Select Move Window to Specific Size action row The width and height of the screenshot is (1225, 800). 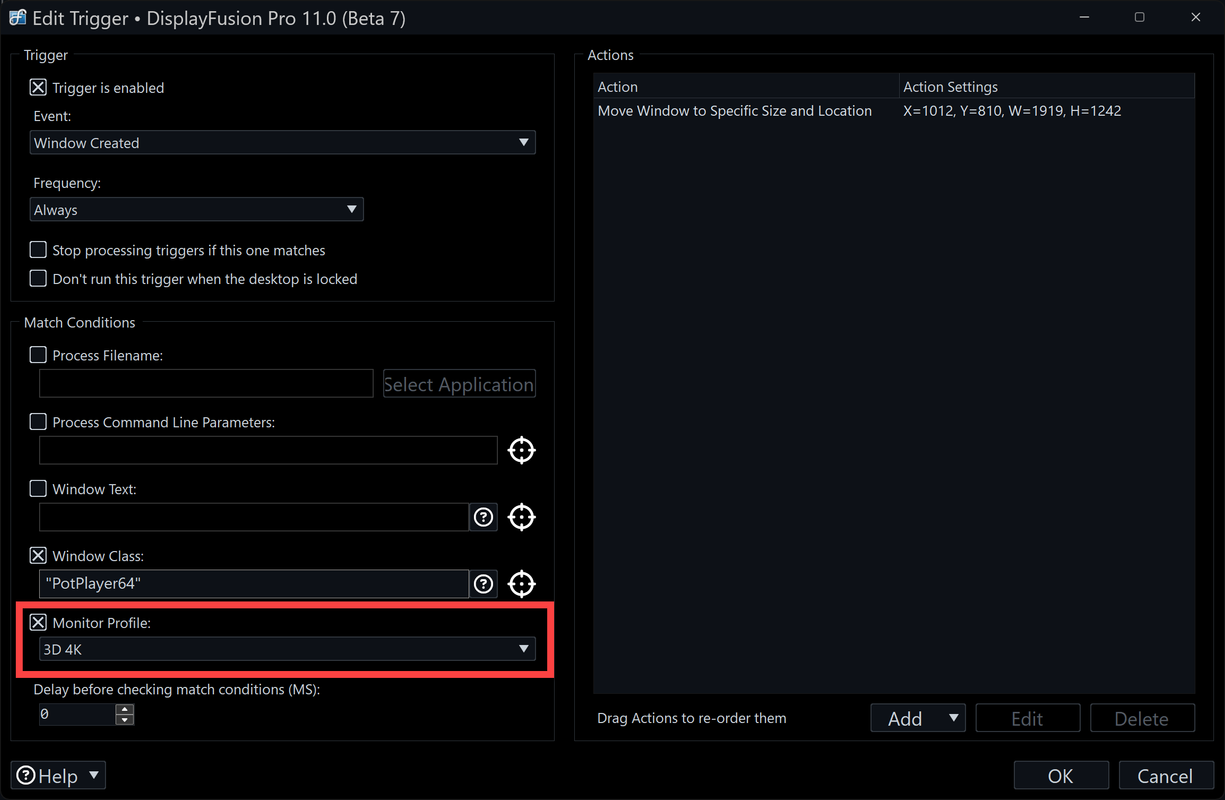894,111
